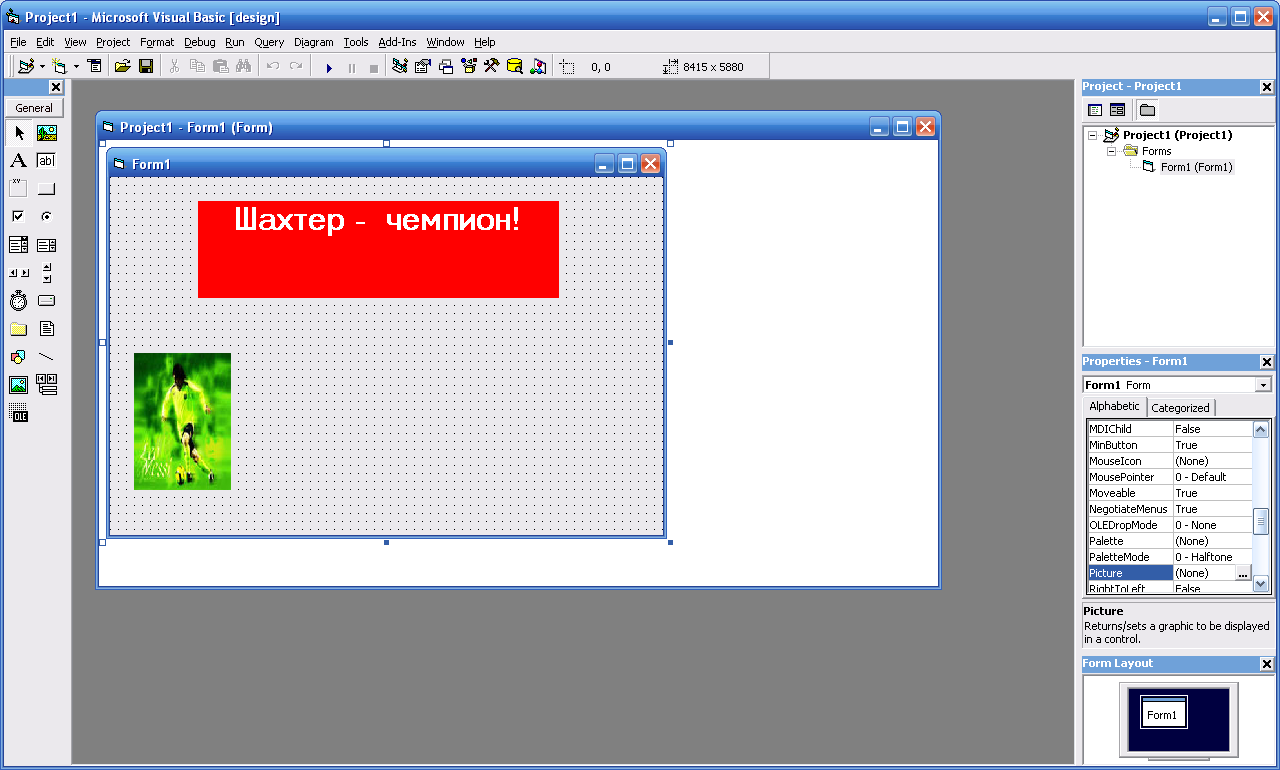Image resolution: width=1280 pixels, height=770 pixels.
Task: Open the Add Form dropdown arrow
Action: [x=76, y=67]
